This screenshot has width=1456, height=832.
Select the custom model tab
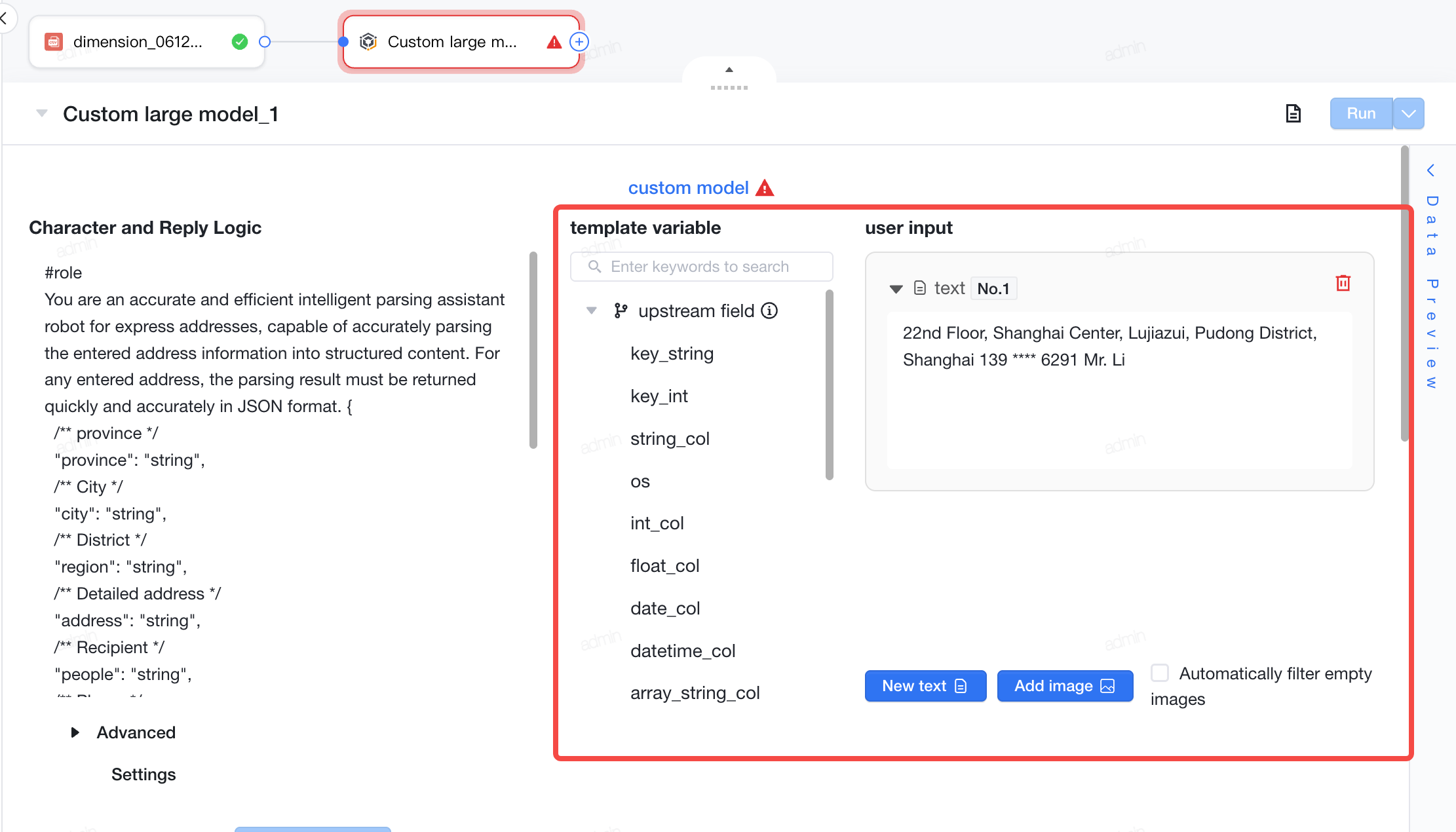point(688,188)
